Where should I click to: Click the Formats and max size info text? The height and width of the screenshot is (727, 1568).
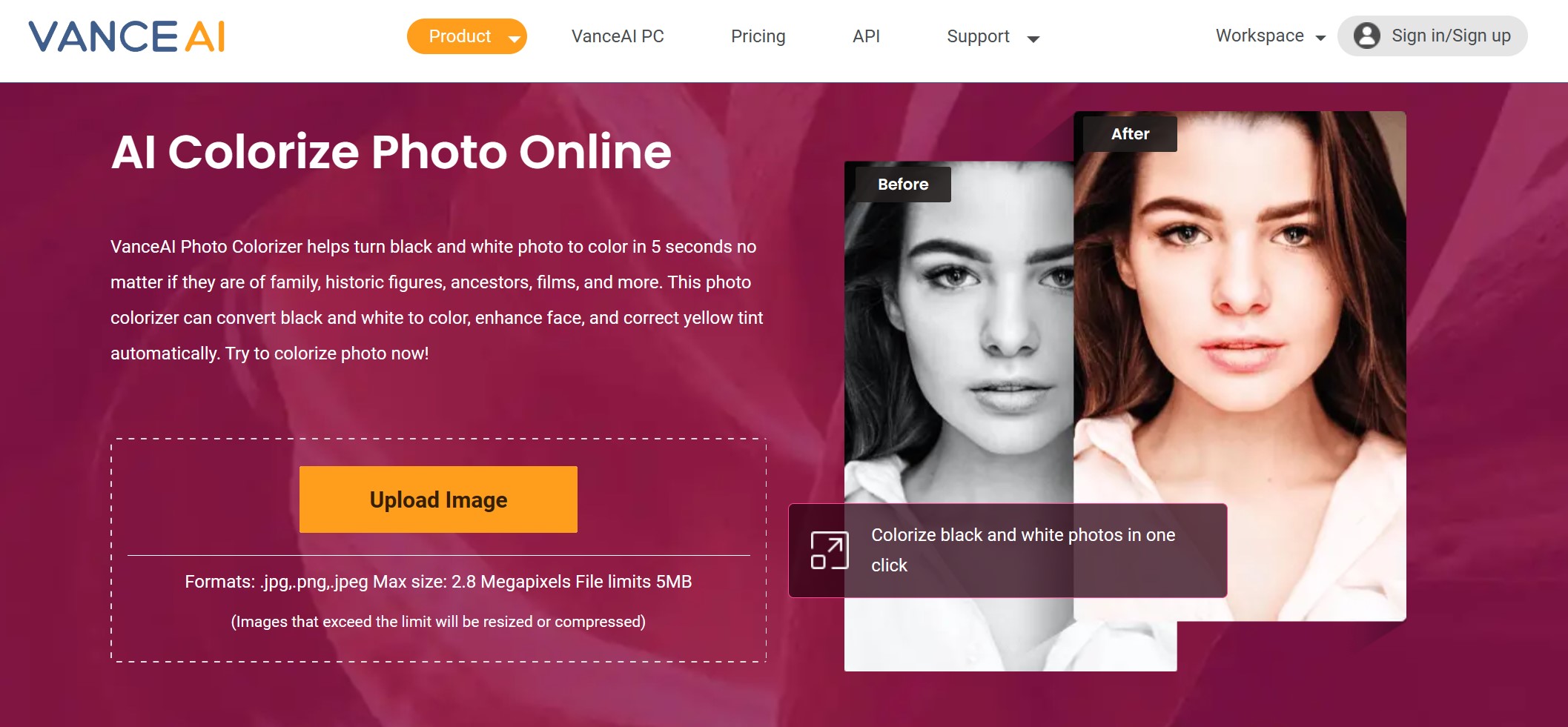point(438,582)
